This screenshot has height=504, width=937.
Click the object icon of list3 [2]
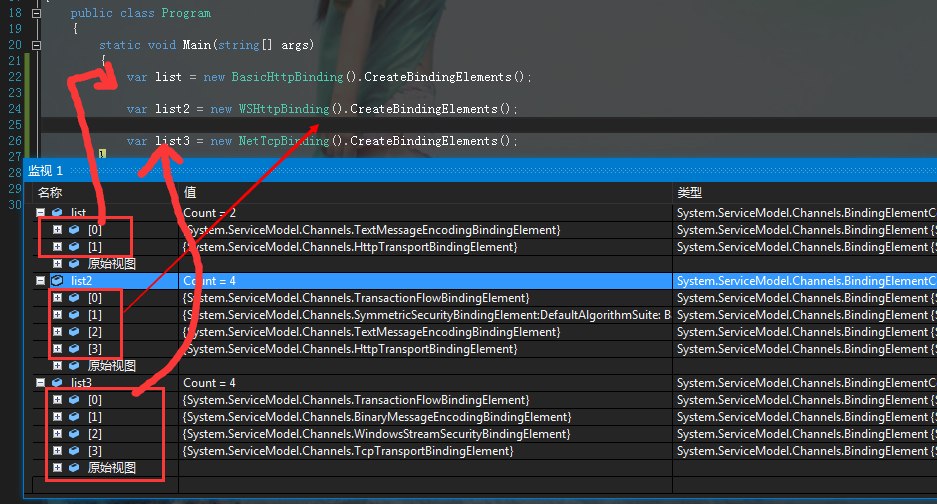coord(74,433)
